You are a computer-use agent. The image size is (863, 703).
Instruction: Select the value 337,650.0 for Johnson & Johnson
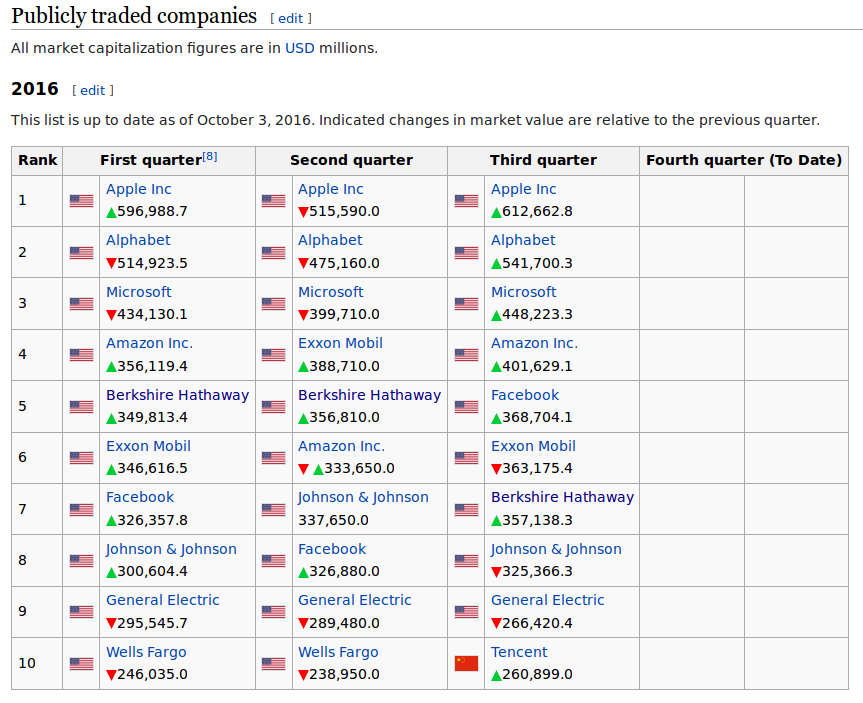click(334, 520)
